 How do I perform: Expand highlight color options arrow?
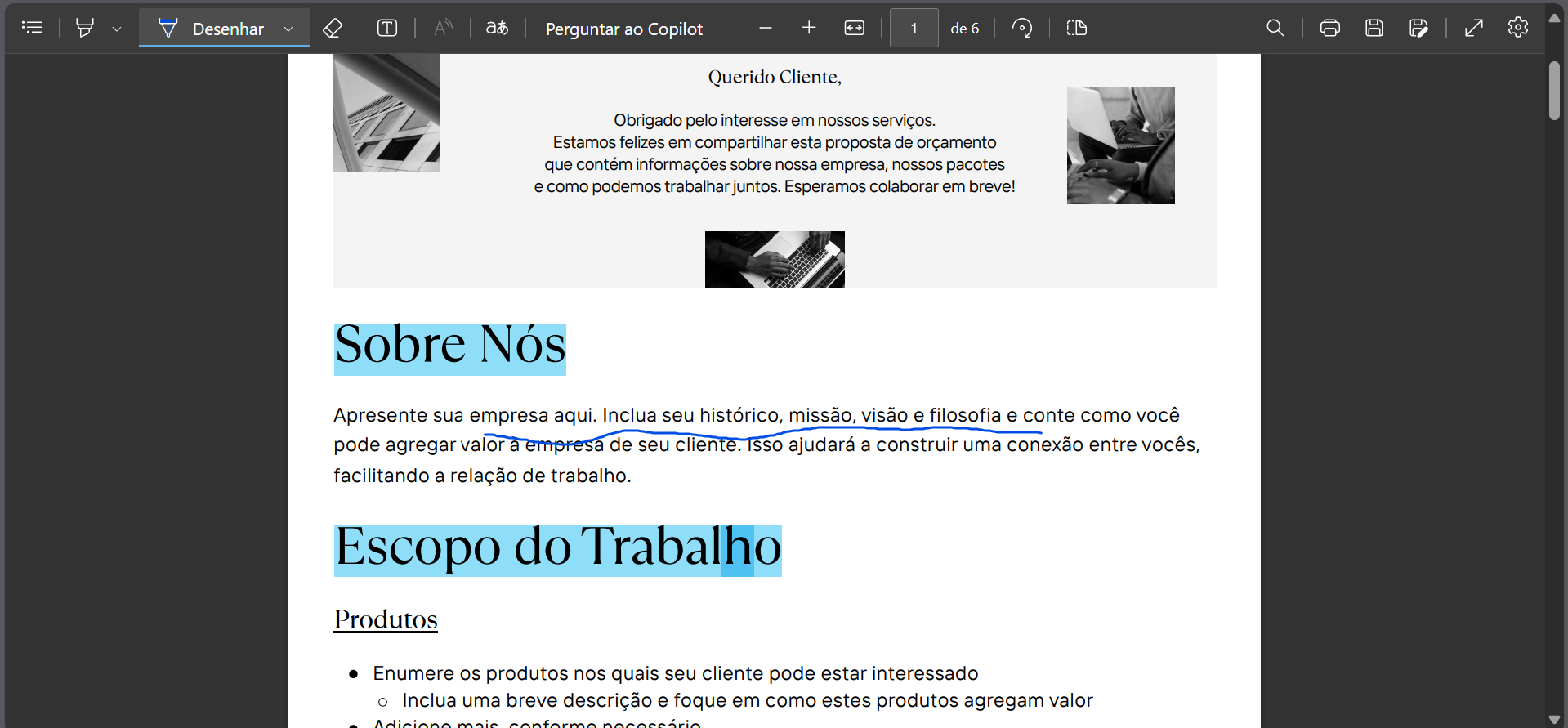[117, 29]
